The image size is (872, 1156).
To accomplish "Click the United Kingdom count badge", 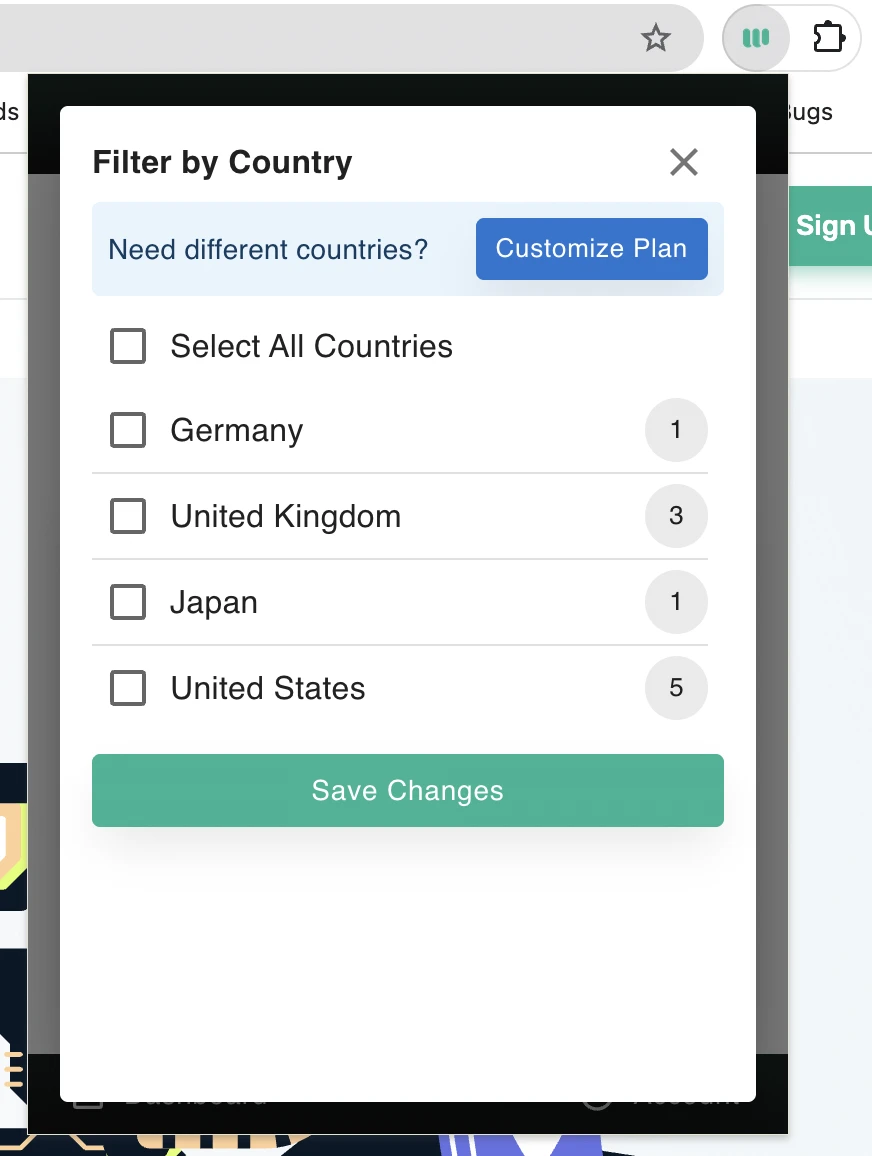I will coord(676,517).
